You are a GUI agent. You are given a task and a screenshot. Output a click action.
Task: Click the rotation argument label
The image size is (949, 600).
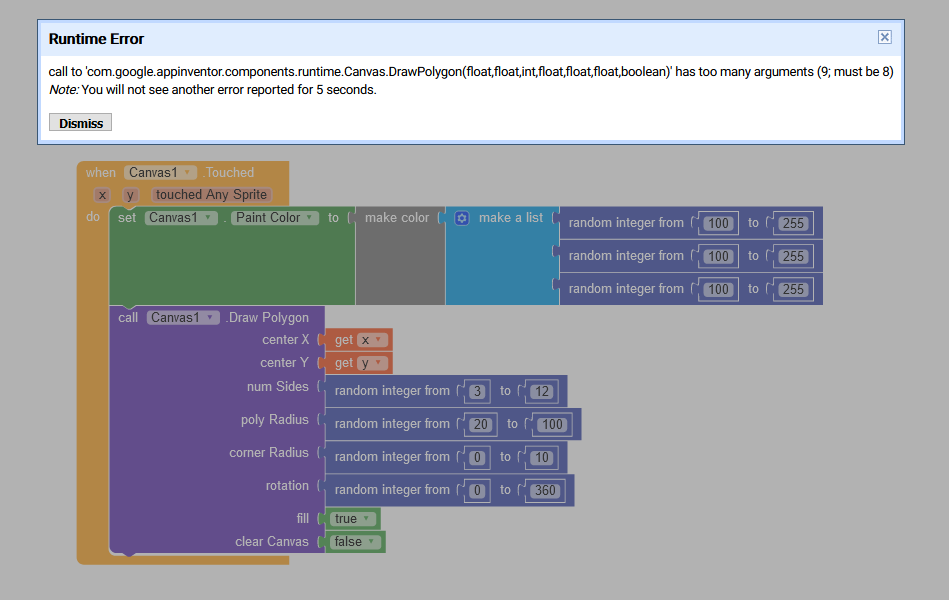[287, 486]
